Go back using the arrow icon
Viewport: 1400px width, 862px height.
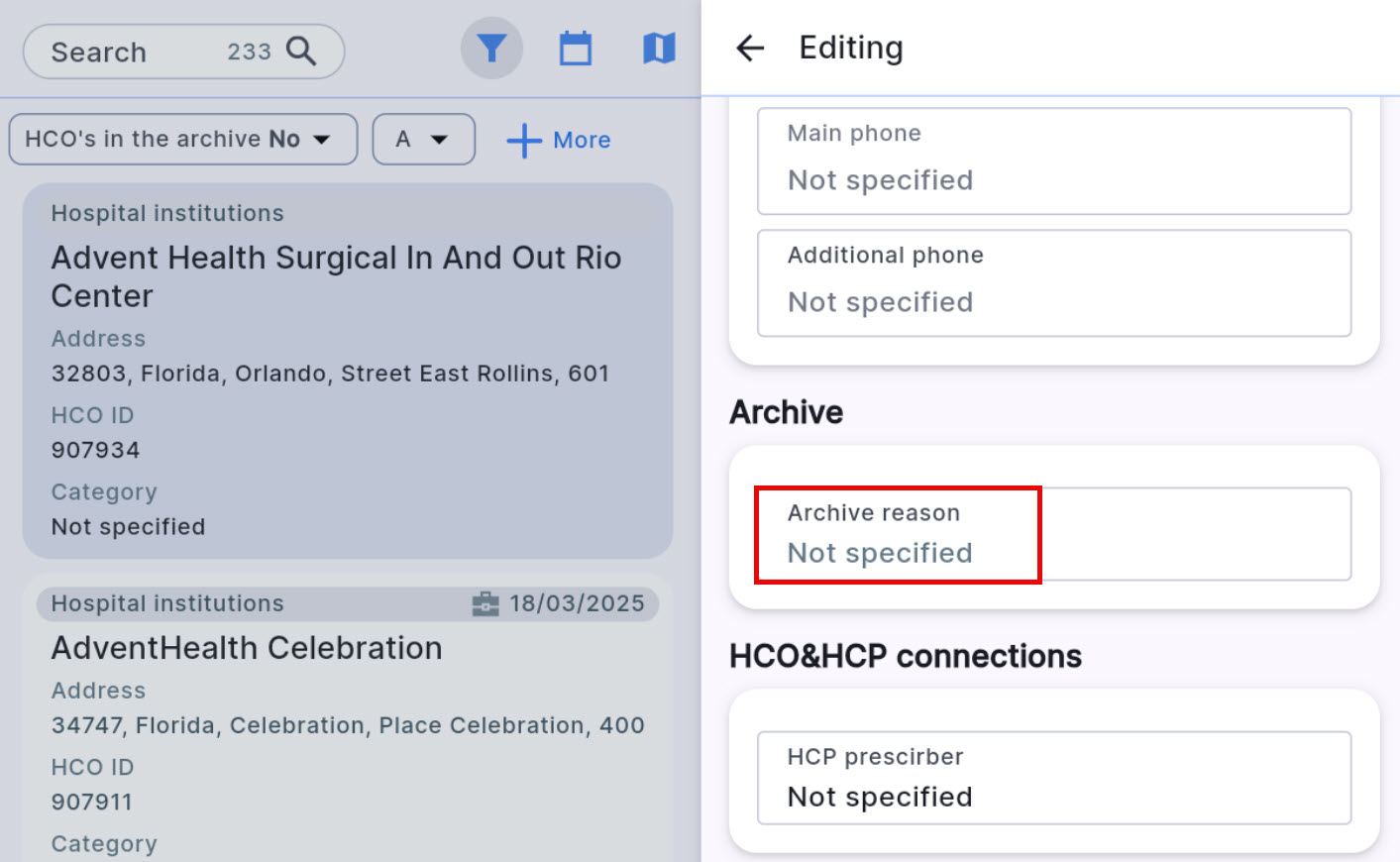pyautogui.click(x=750, y=48)
